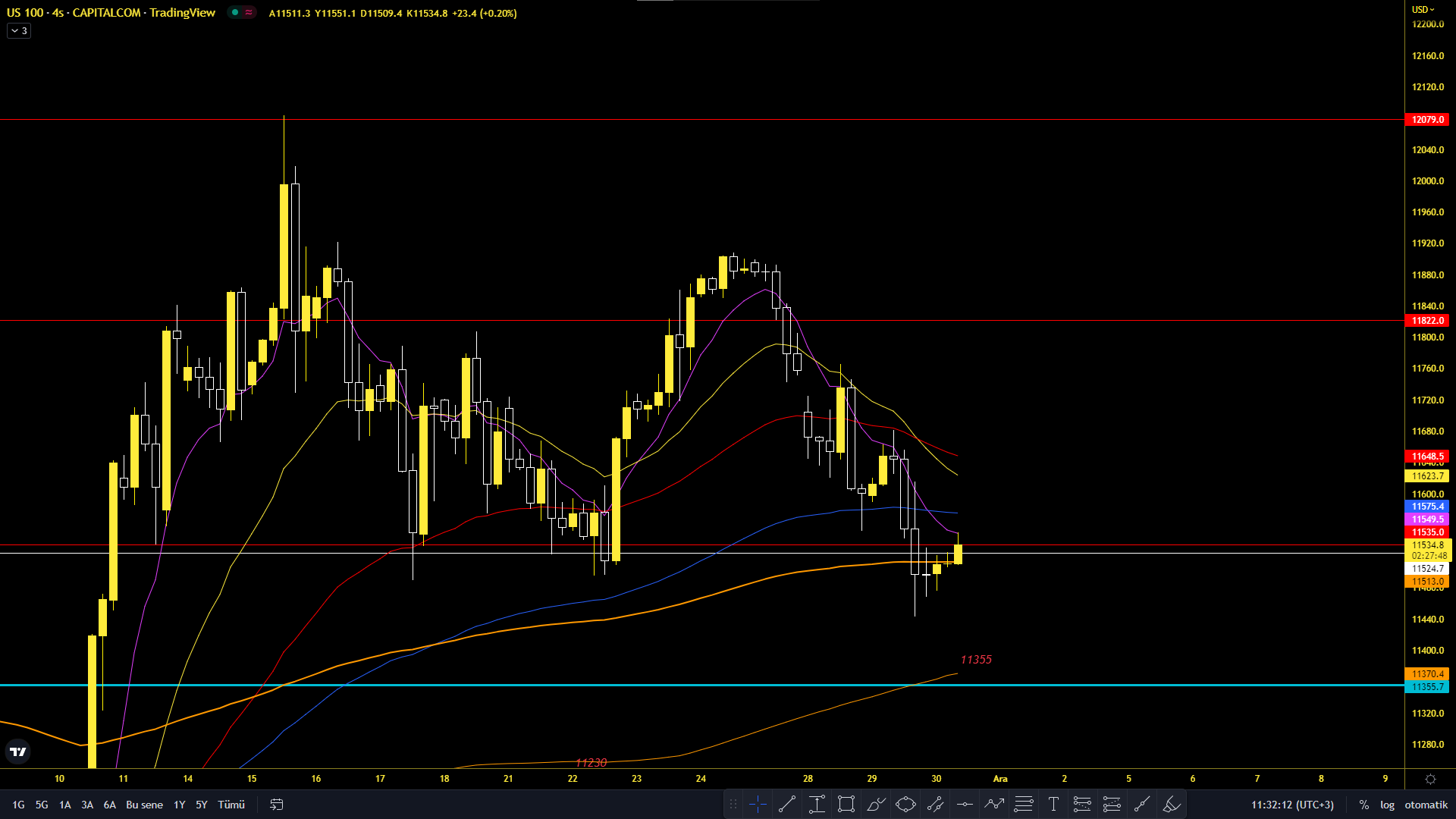1456x819 pixels.
Task: Toggle otomatik auto-scale mode
Action: [x=1426, y=805]
